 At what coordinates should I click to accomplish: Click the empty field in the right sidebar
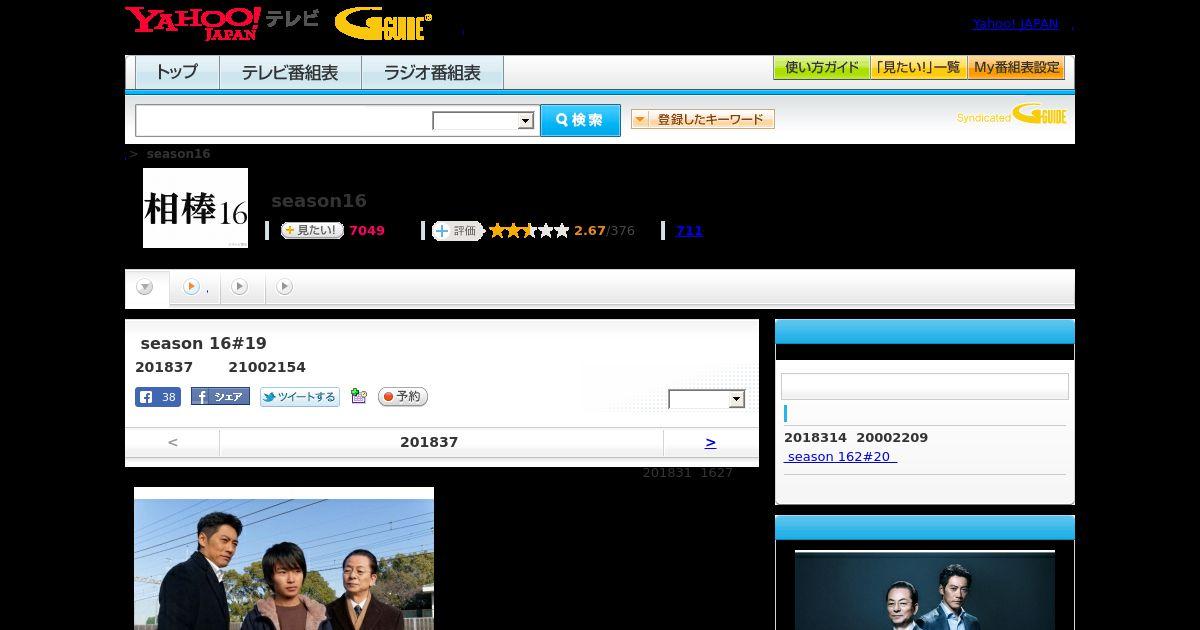coord(925,387)
